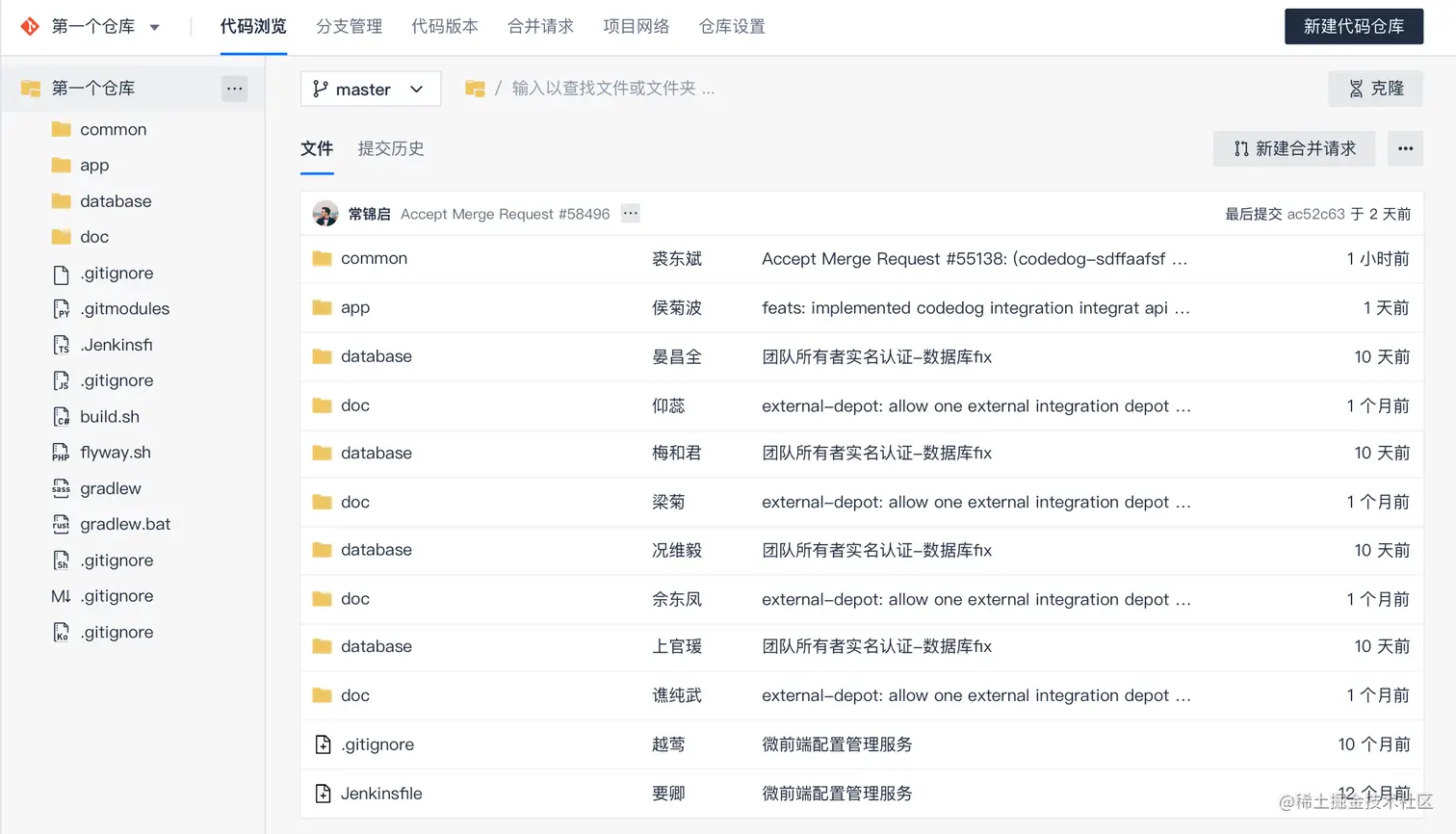
Task: Switch to the 分支管理 tab
Action: click(350, 26)
